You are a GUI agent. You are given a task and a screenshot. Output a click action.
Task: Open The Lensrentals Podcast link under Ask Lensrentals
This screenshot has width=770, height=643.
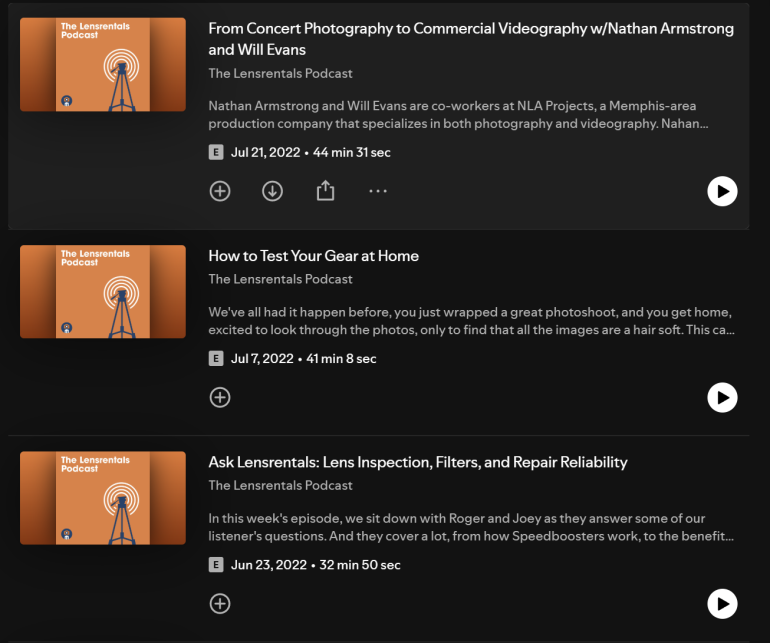click(280, 485)
